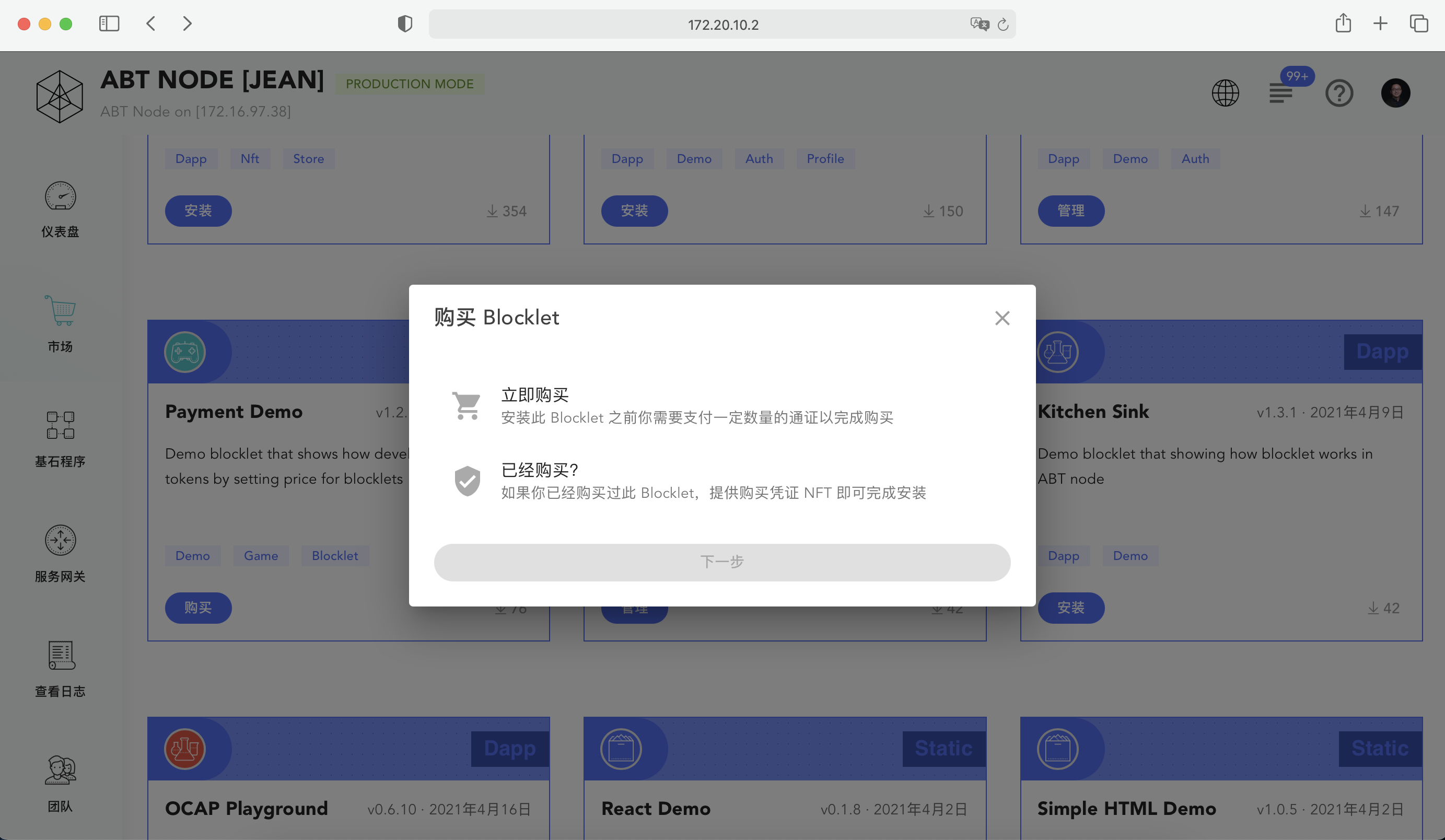Open the Blocklets (基石程序) sidebar icon

[60, 425]
